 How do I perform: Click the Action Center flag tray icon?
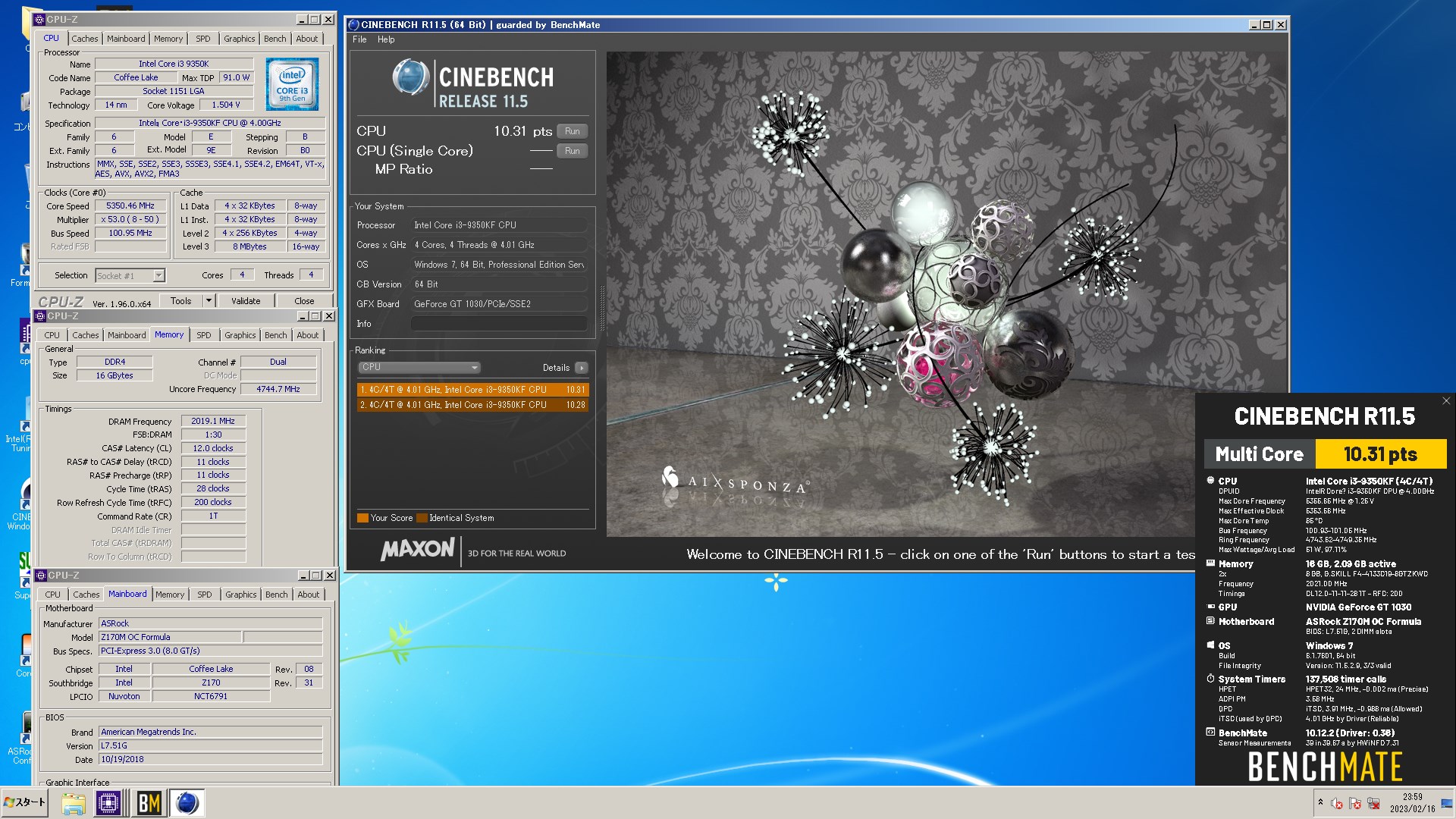coord(1355,804)
